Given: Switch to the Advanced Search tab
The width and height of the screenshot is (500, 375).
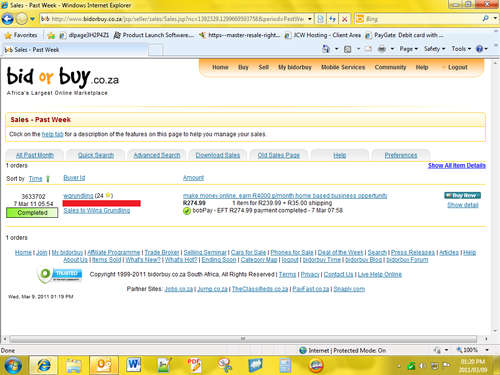Looking at the screenshot, I should click(157, 155).
